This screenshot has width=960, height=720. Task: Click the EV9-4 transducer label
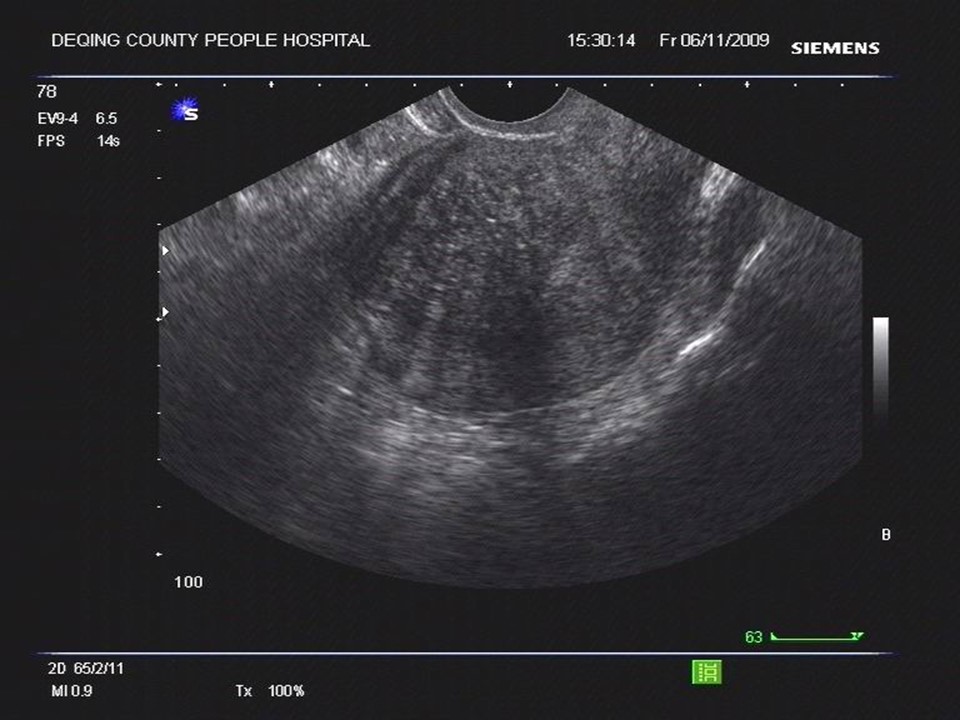click(58, 118)
